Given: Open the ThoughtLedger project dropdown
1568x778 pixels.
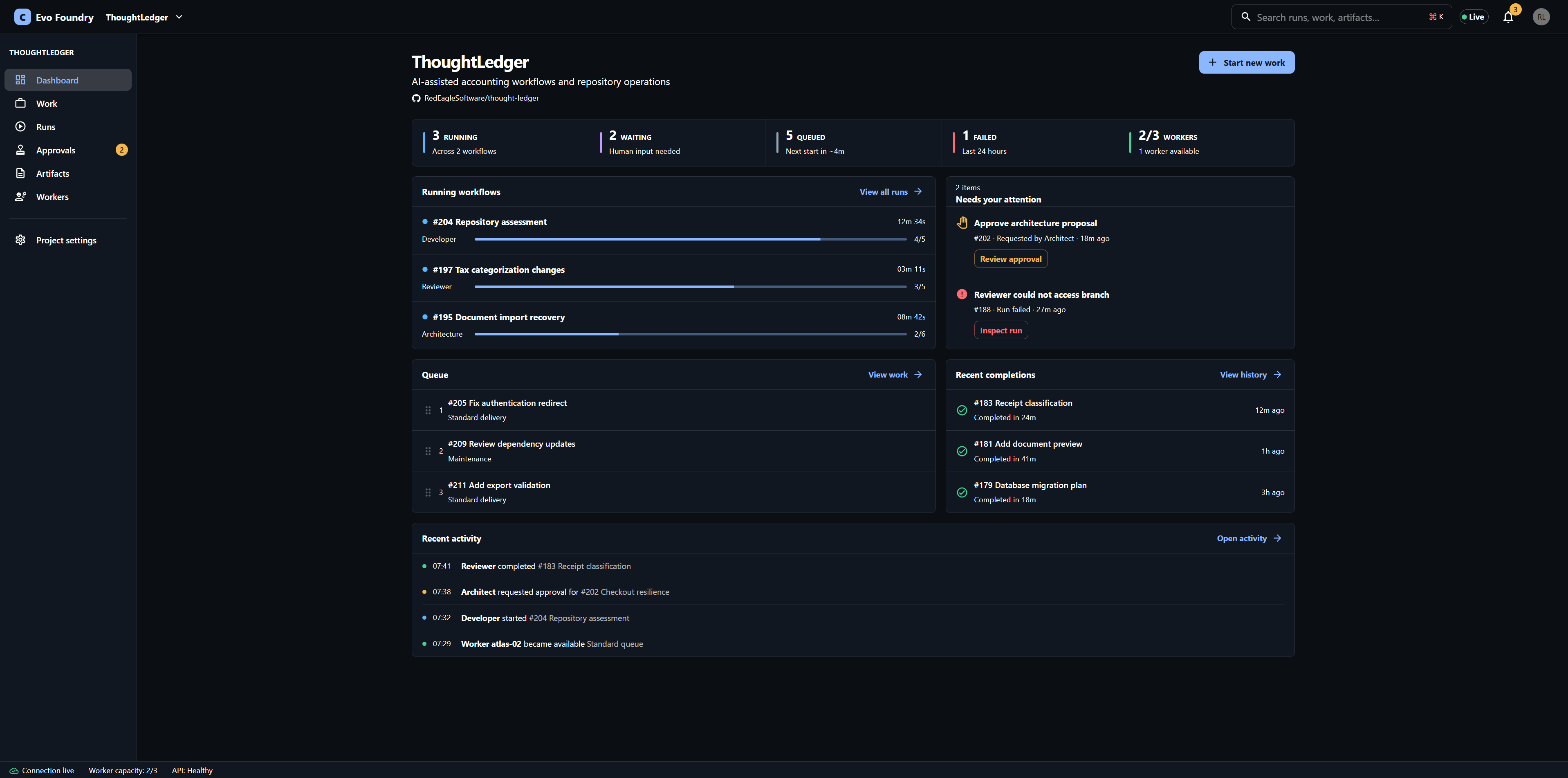Looking at the screenshot, I should click(x=144, y=17).
